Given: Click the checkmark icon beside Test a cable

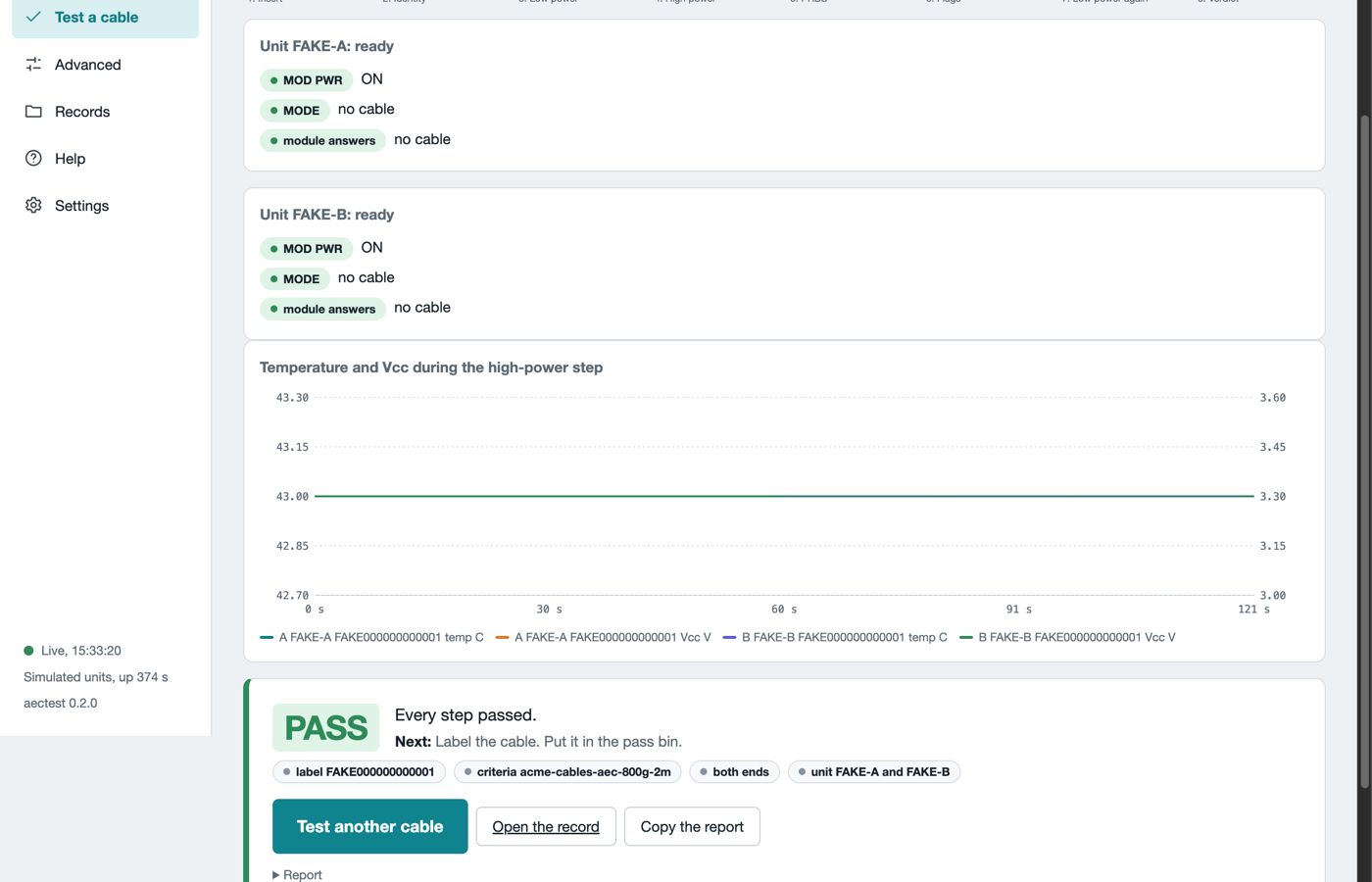Looking at the screenshot, I should [x=33, y=17].
